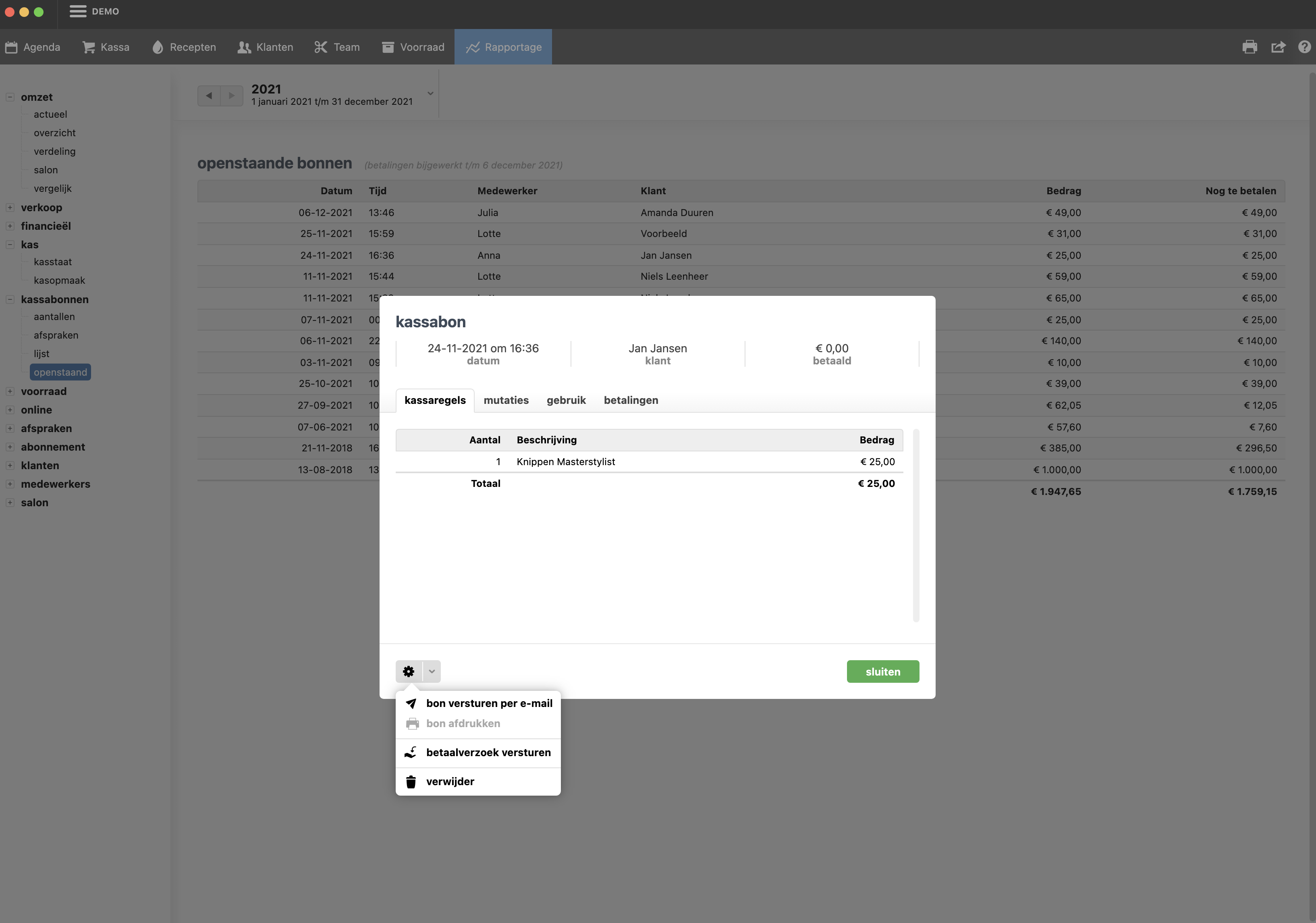This screenshot has width=1316, height=923.
Task: Expand the verkoop tree section
Action: click(10, 208)
